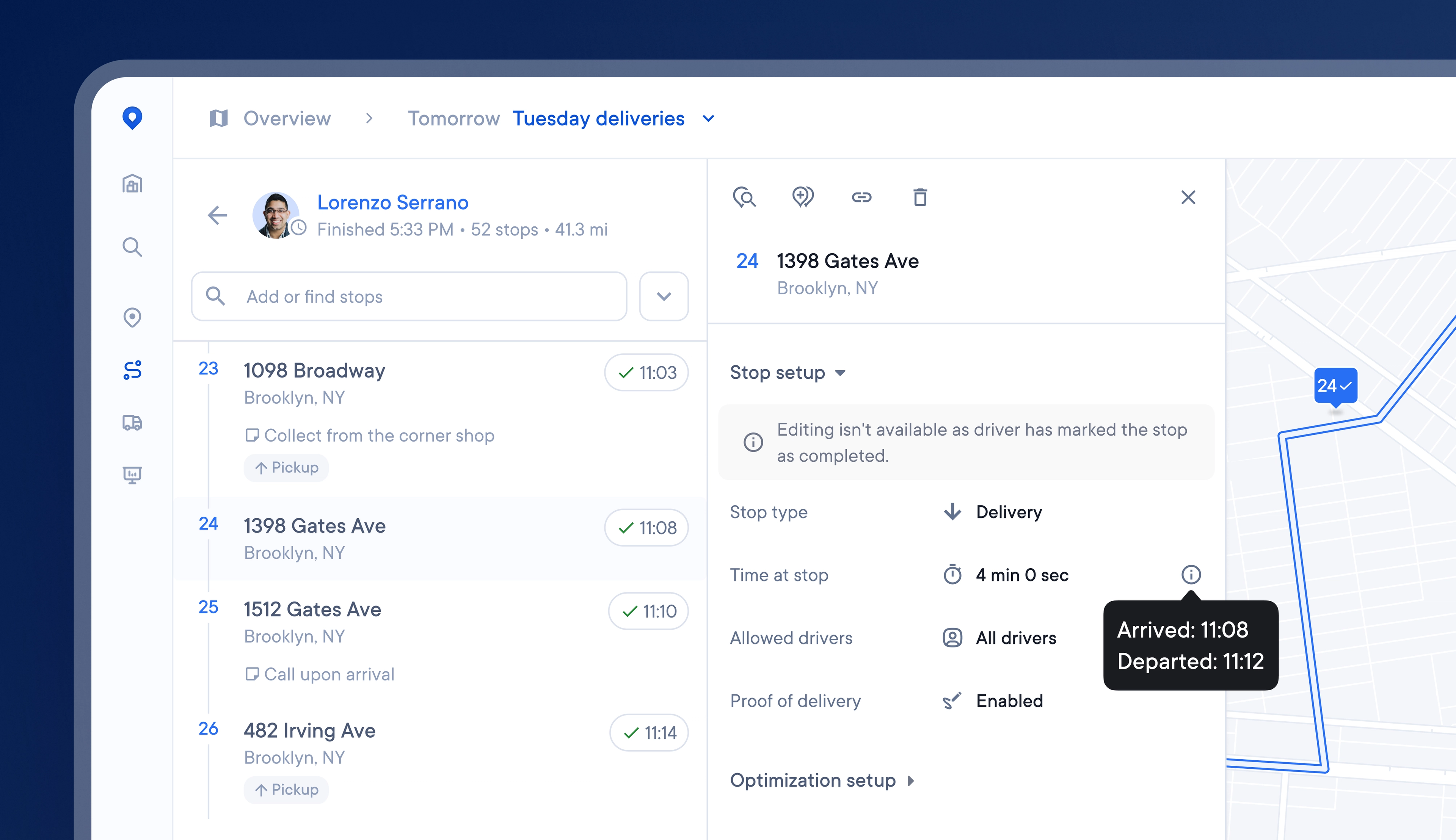Open the delivery truck sidebar icon
Image resolution: width=1456 pixels, height=840 pixels.
132,422
